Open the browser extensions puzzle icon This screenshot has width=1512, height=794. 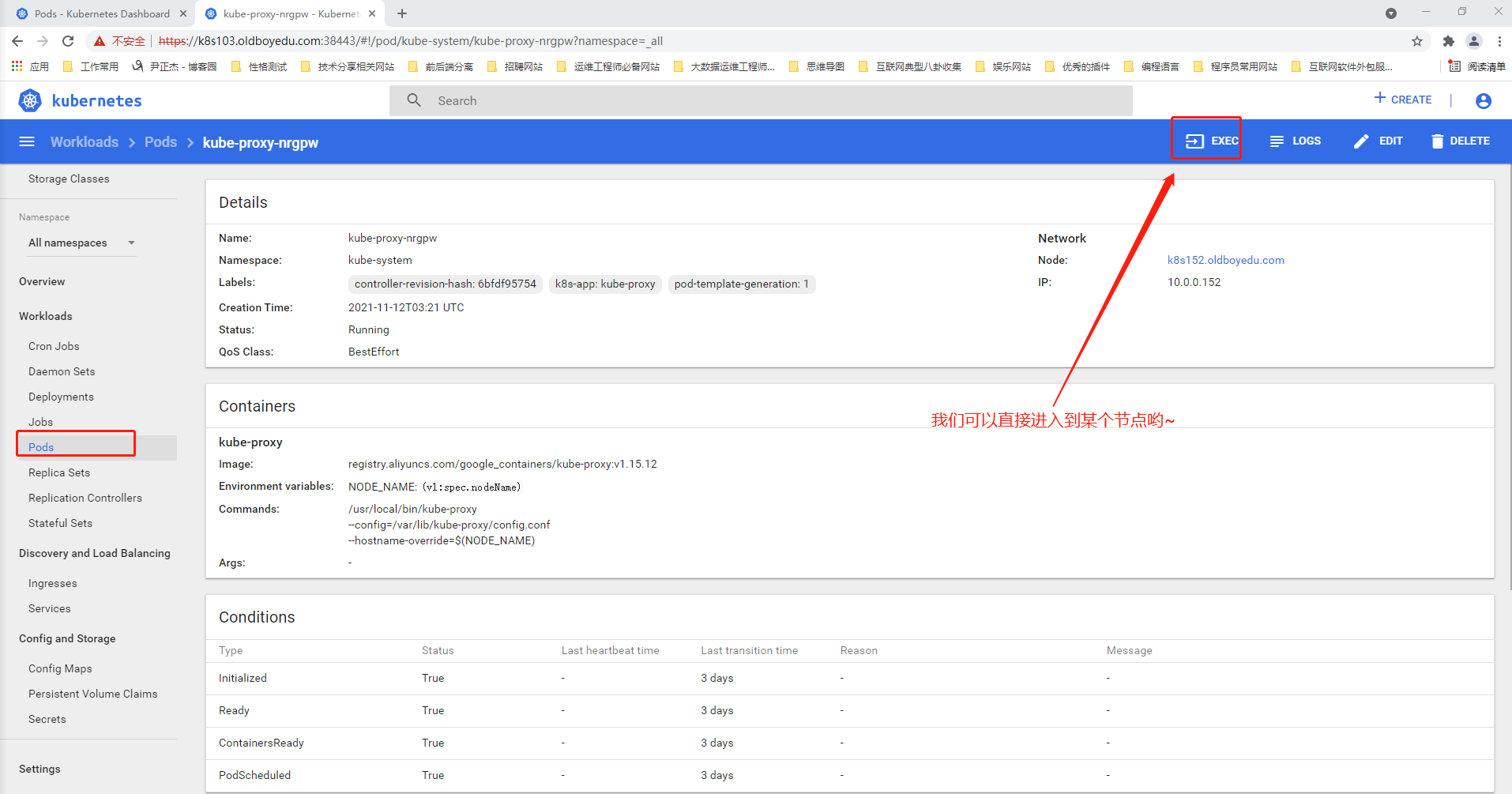coord(1448,41)
